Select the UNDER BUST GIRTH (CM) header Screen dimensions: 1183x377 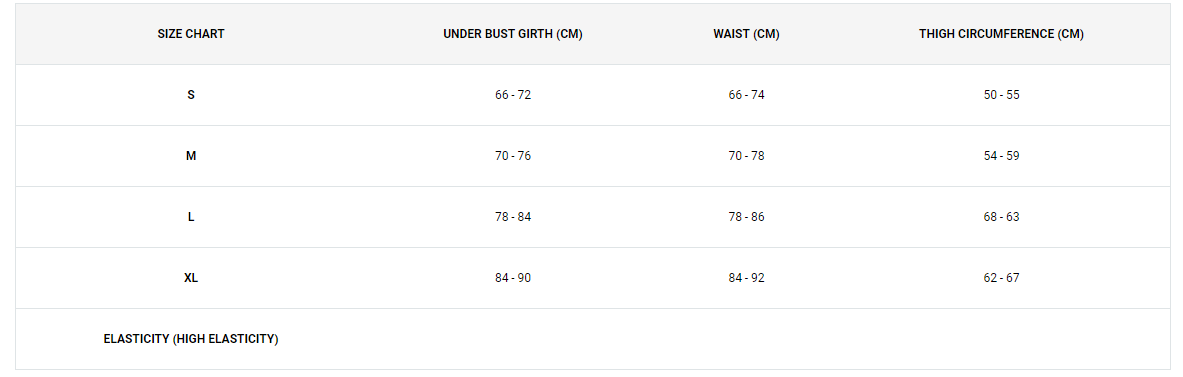click(x=513, y=34)
